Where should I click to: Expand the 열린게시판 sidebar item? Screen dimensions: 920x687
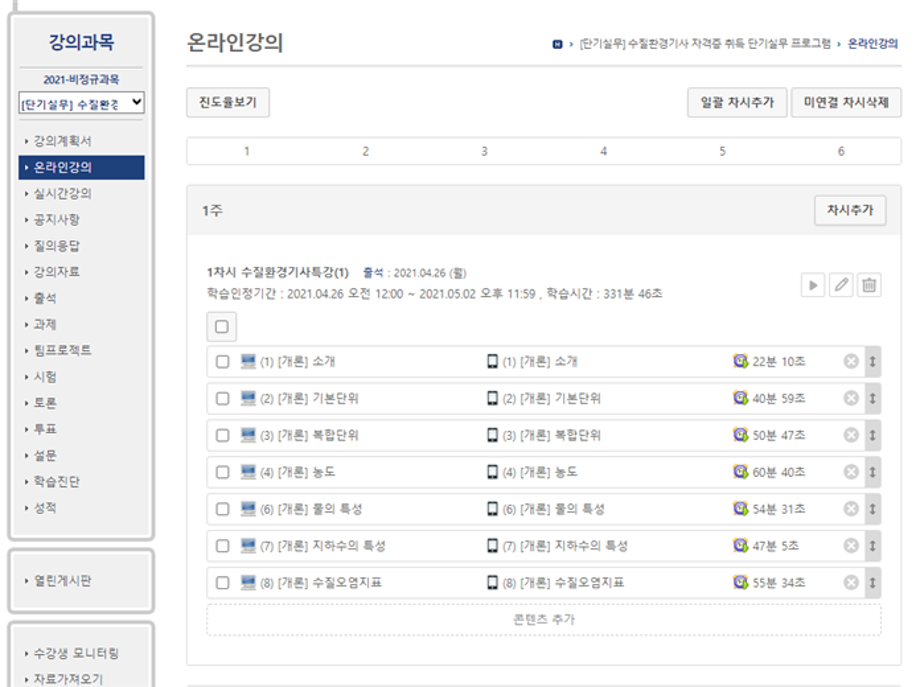[62, 581]
